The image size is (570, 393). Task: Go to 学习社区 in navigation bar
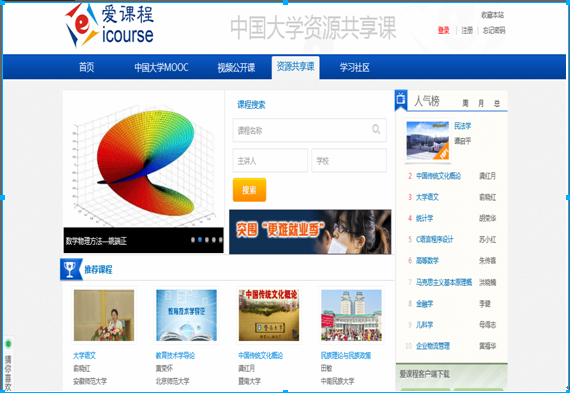coord(354,67)
